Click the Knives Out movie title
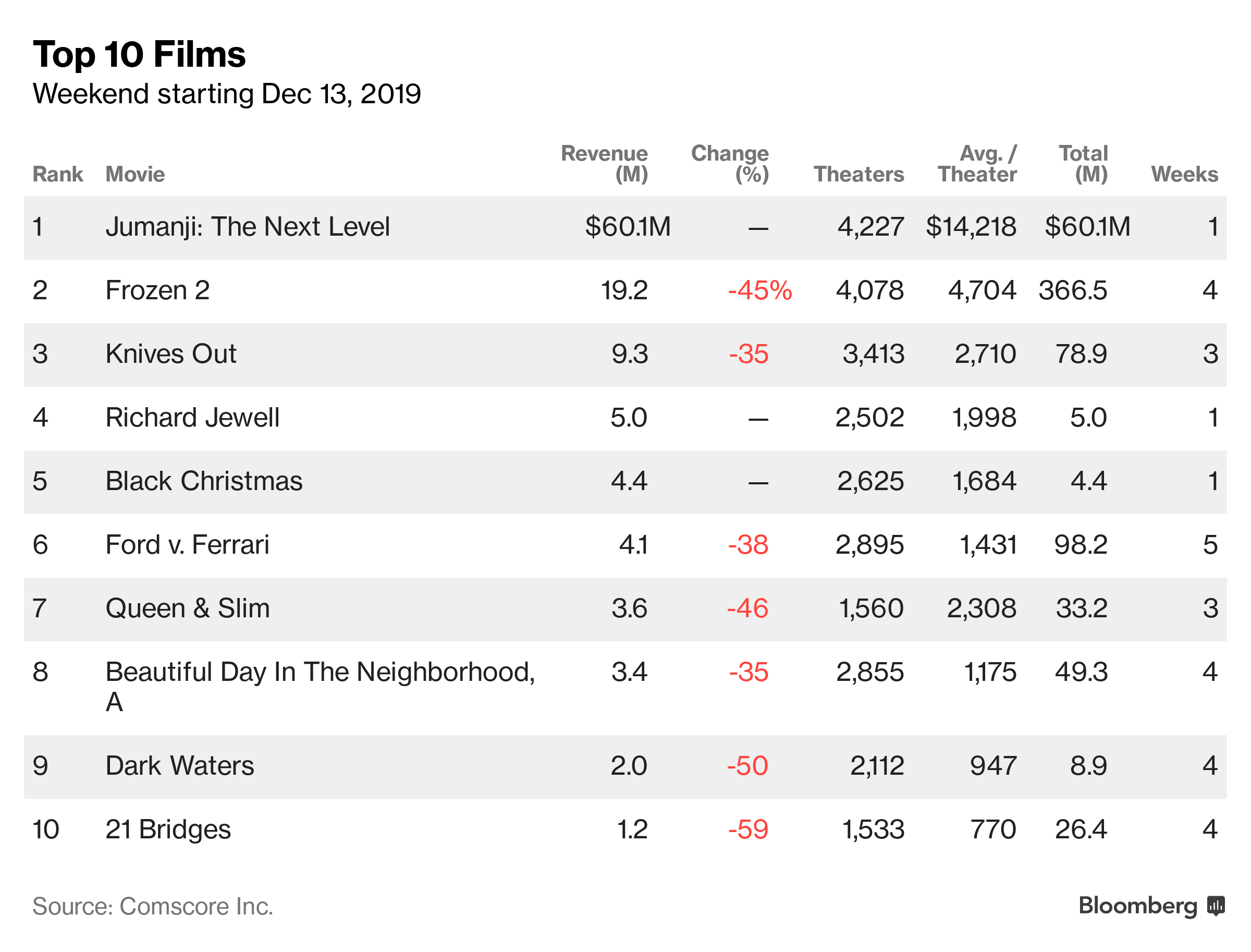 pos(170,353)
